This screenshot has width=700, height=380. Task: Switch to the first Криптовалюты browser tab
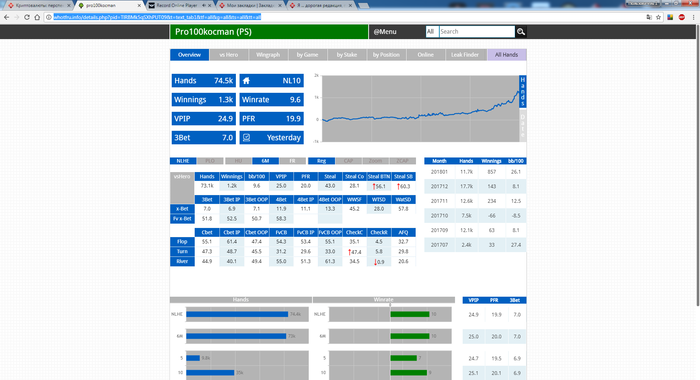(x=39, y=5)
